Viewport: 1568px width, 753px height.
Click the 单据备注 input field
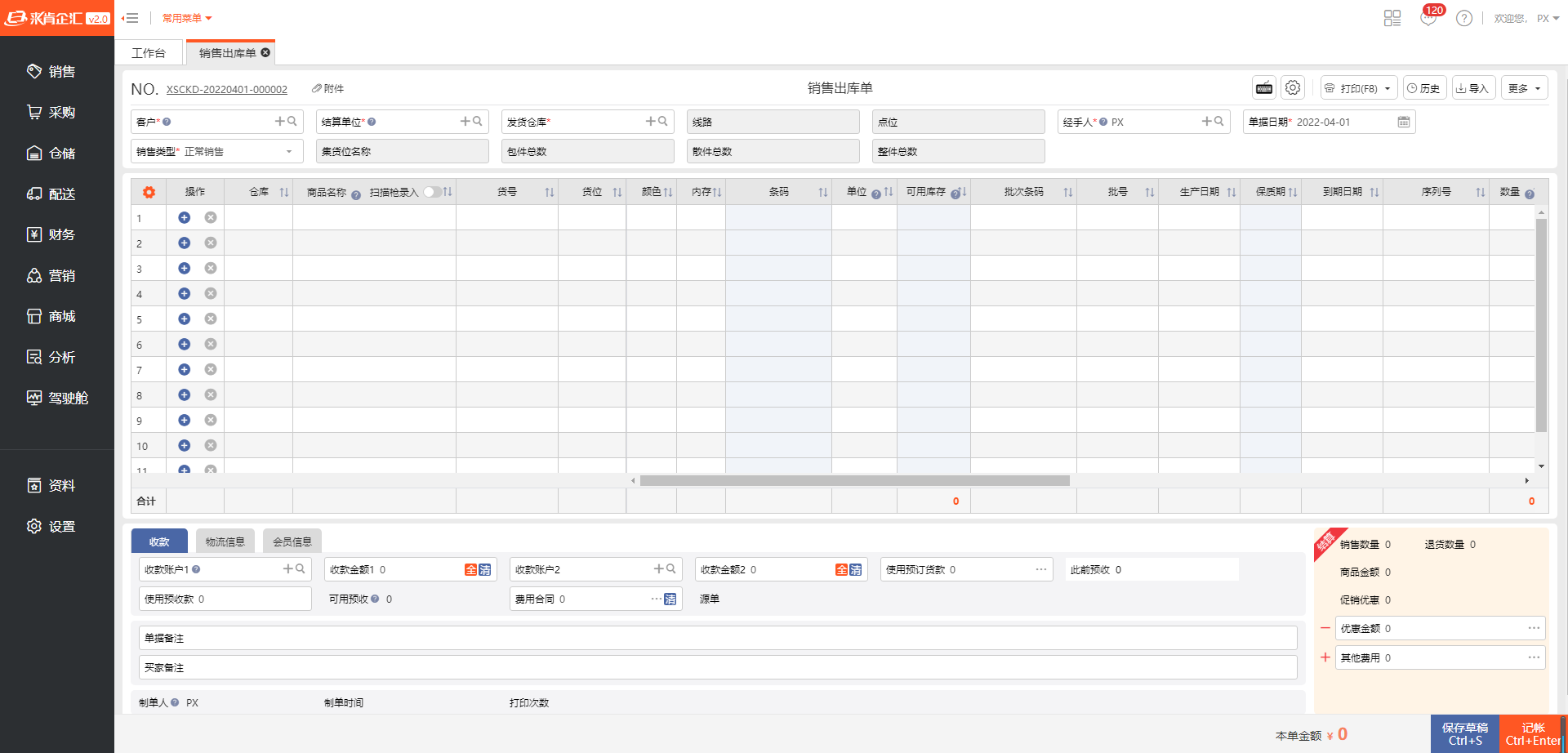[x=718, y=638]
